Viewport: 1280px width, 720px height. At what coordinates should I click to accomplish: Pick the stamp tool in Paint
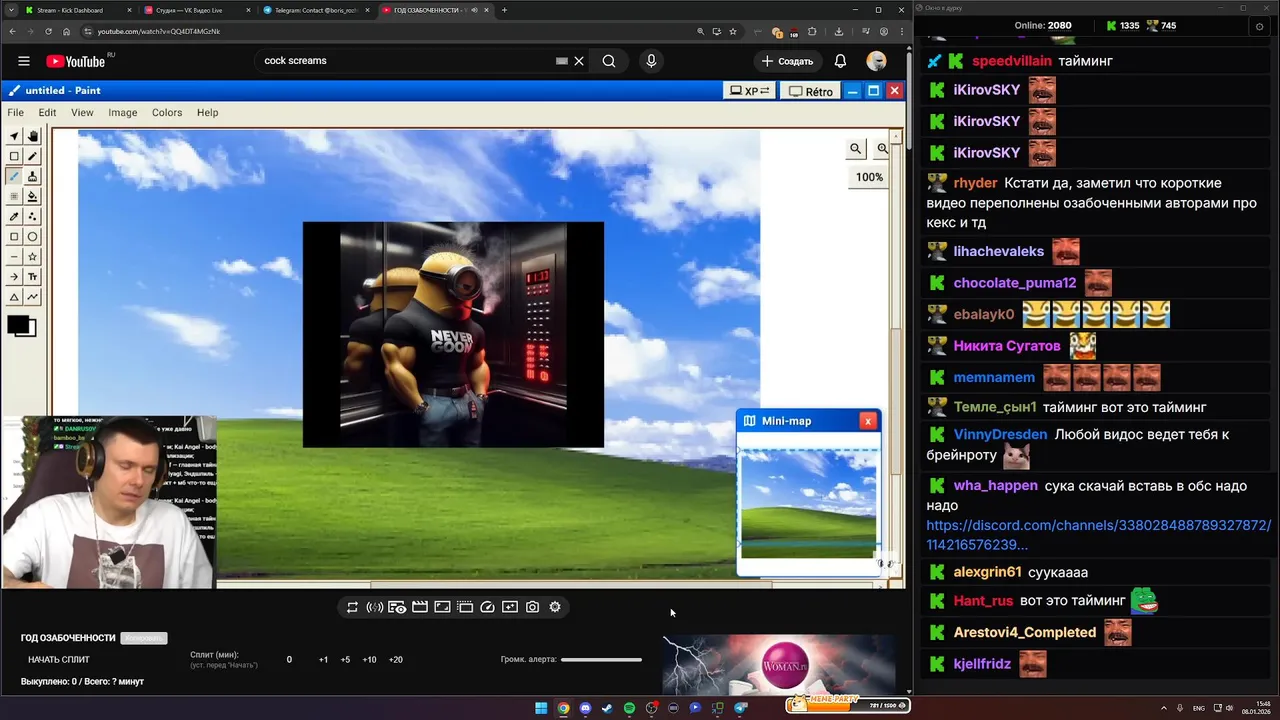(x=32, y=176)
